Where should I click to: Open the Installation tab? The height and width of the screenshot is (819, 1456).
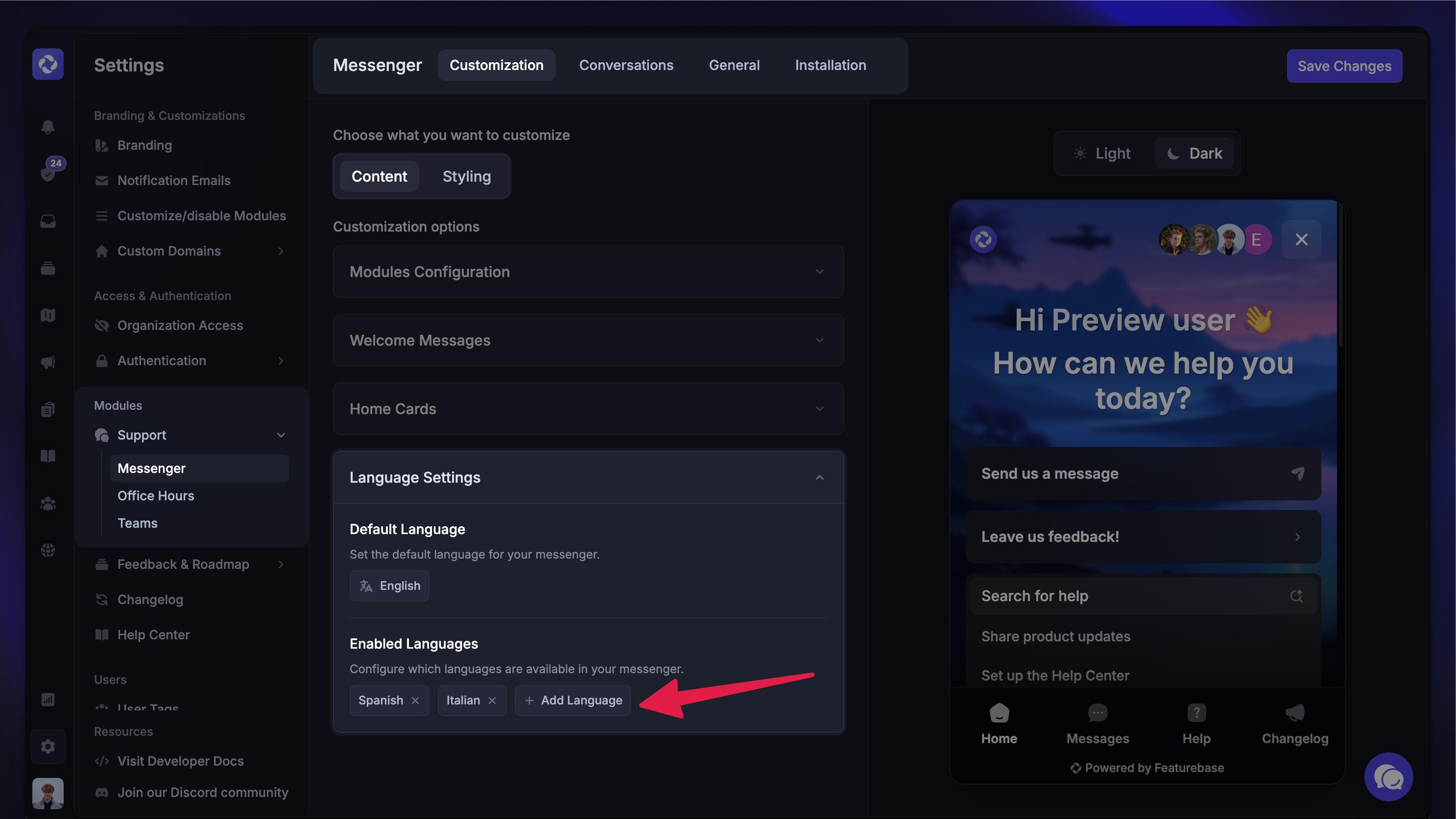coord(830,66)
